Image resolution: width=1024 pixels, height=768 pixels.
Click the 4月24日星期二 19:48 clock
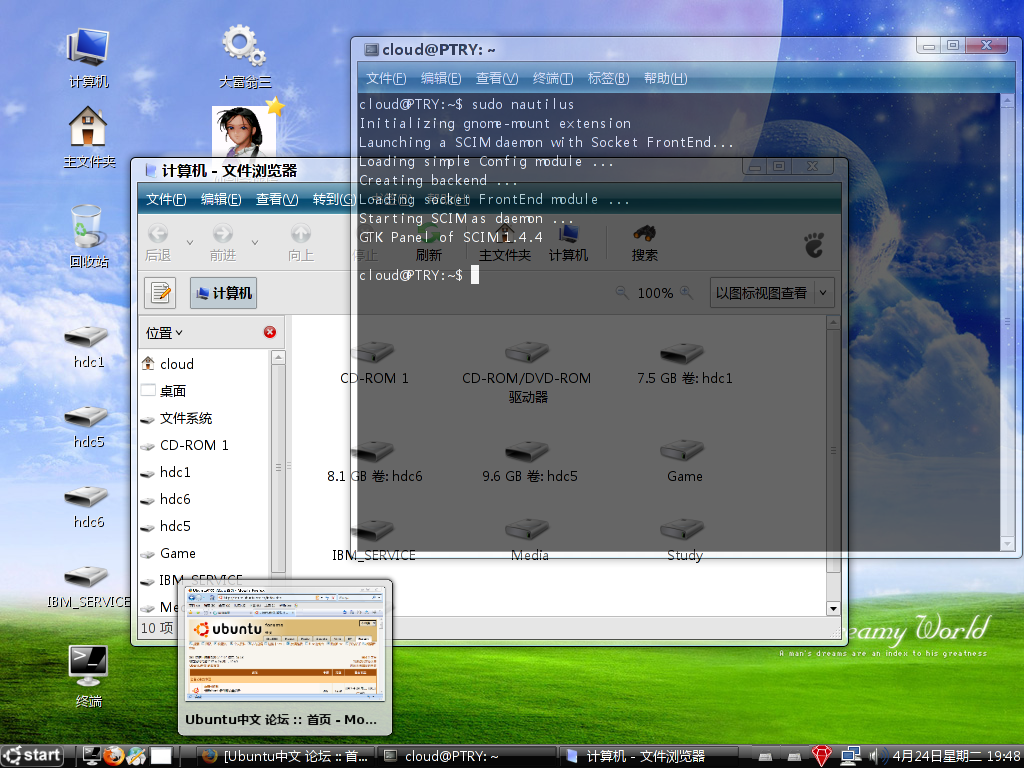coord(955,756)
